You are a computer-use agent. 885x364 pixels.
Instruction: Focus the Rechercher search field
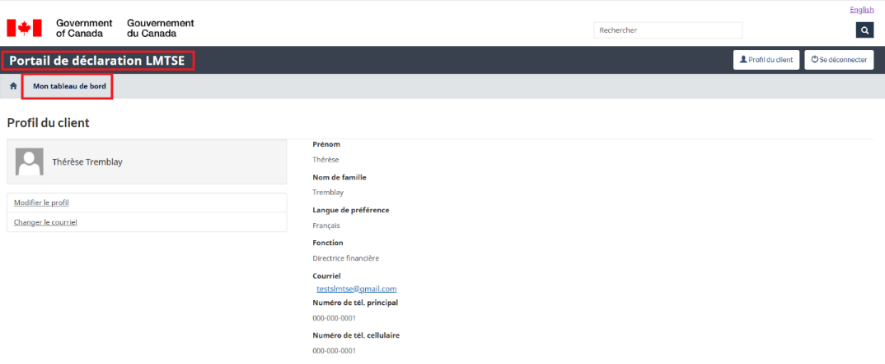pos(668,30)
